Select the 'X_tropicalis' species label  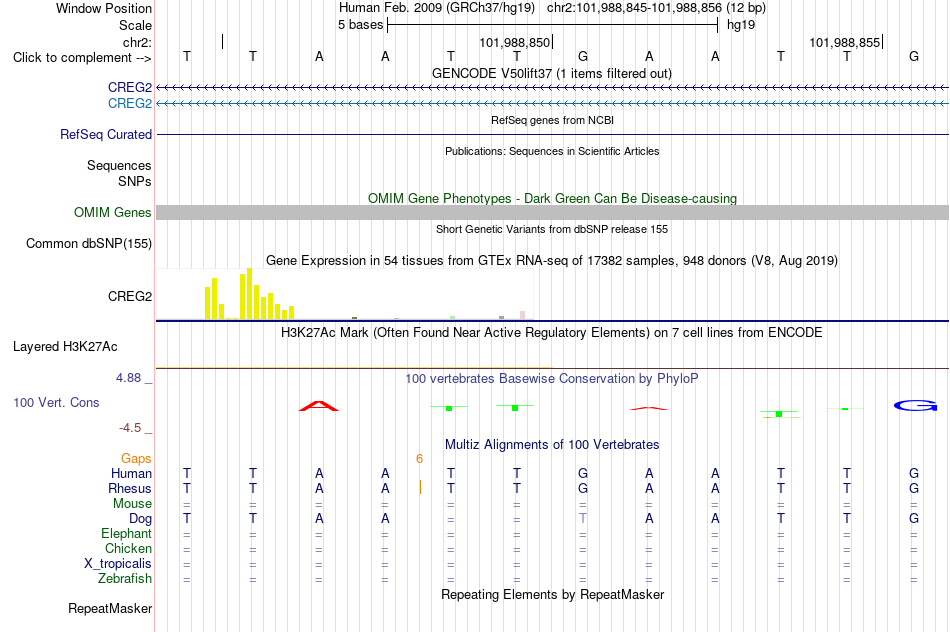tap(118, 564)
